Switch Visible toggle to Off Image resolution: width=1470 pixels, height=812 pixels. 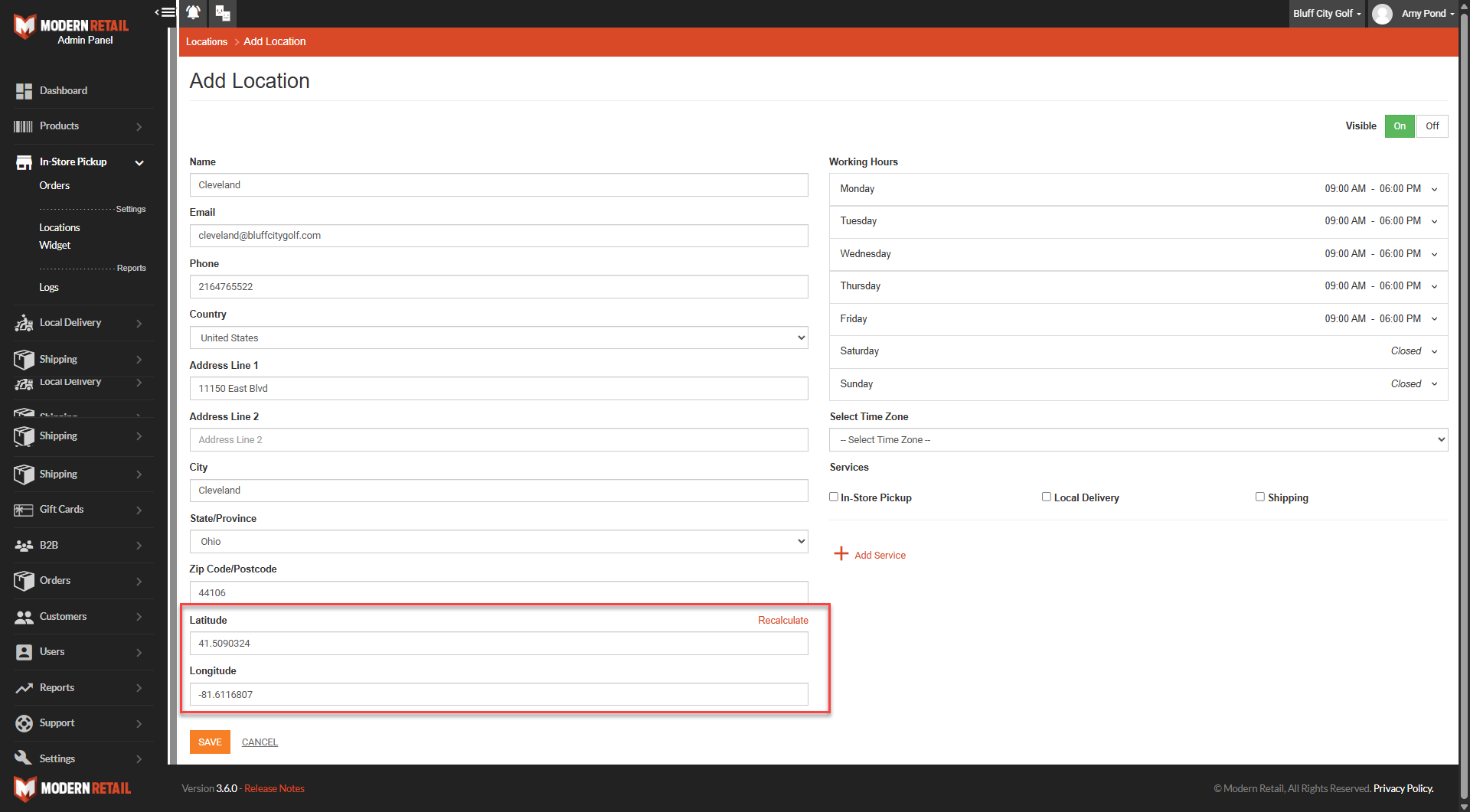[x=1432, y=126]
